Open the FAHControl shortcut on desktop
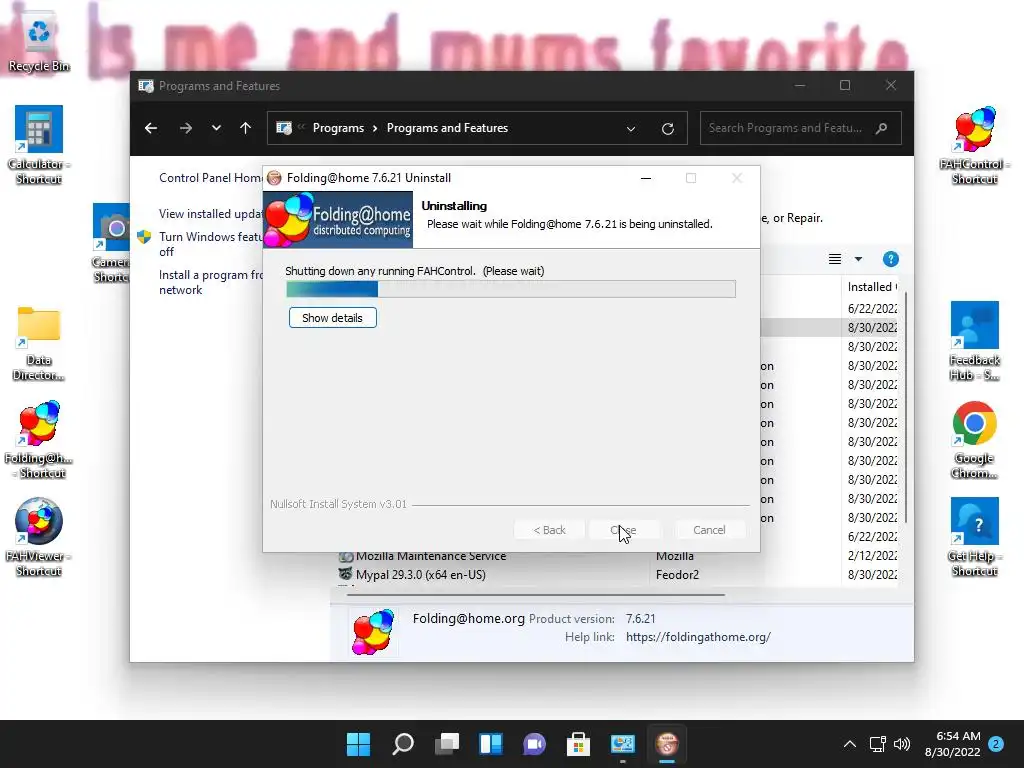 click(974, 145)
